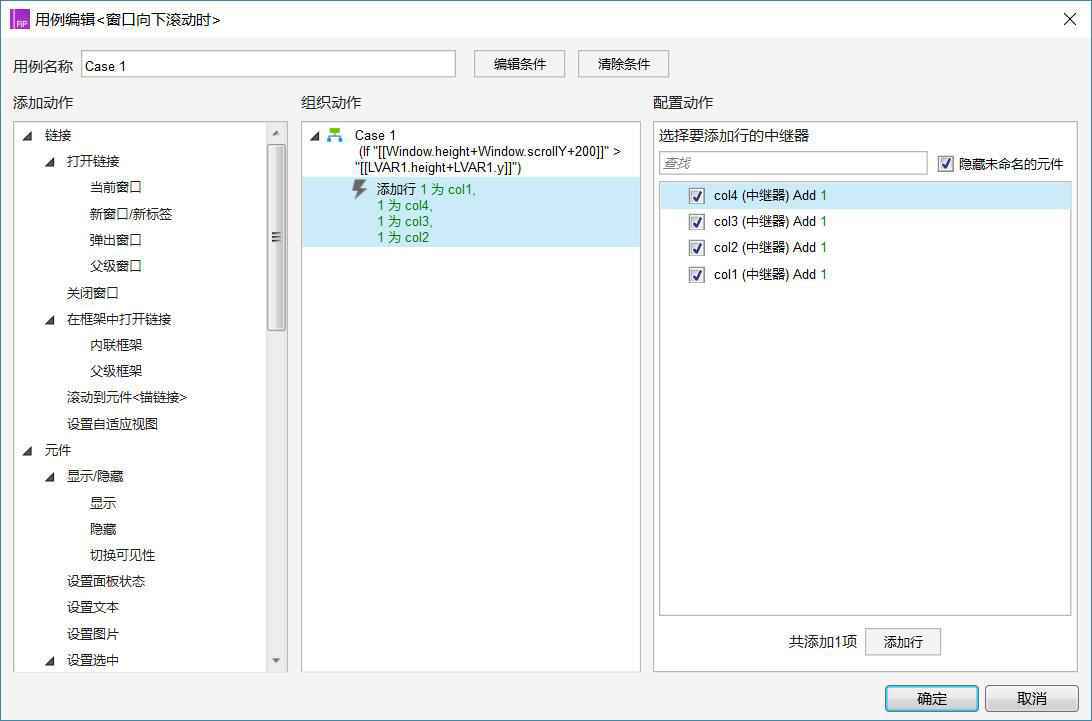
Task: Select the 设置图片 action
Action: pos(93,634)
